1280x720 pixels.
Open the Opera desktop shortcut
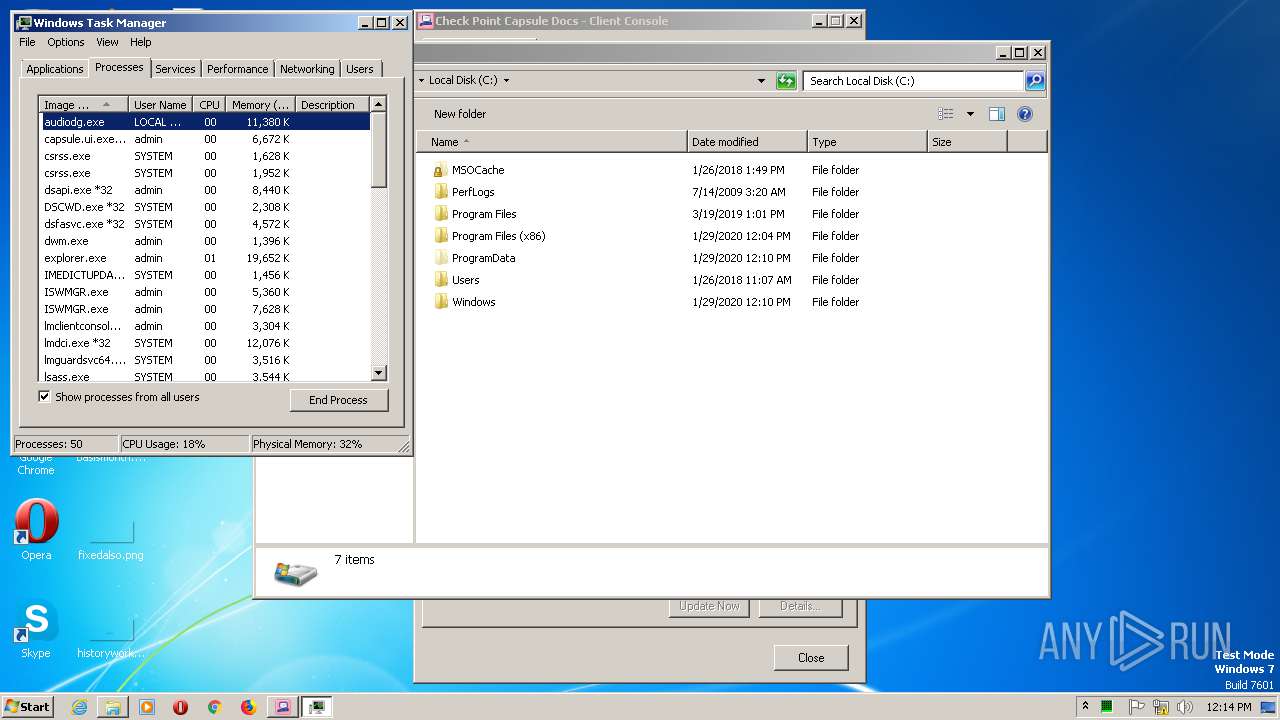pos(36,529)
